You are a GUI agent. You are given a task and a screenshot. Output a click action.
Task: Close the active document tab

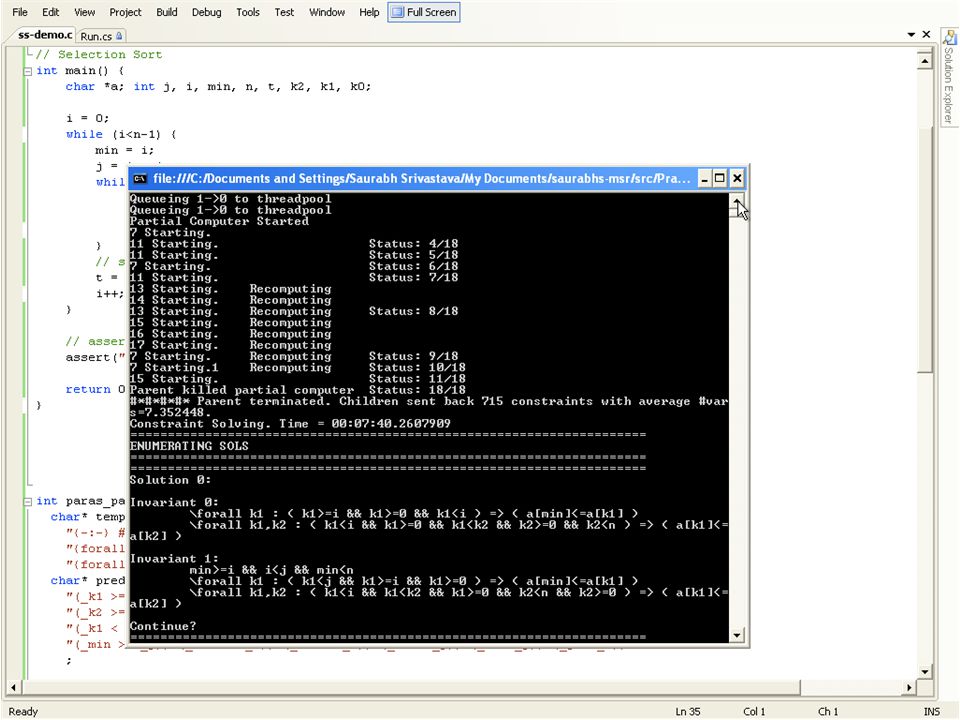[926, 34]
